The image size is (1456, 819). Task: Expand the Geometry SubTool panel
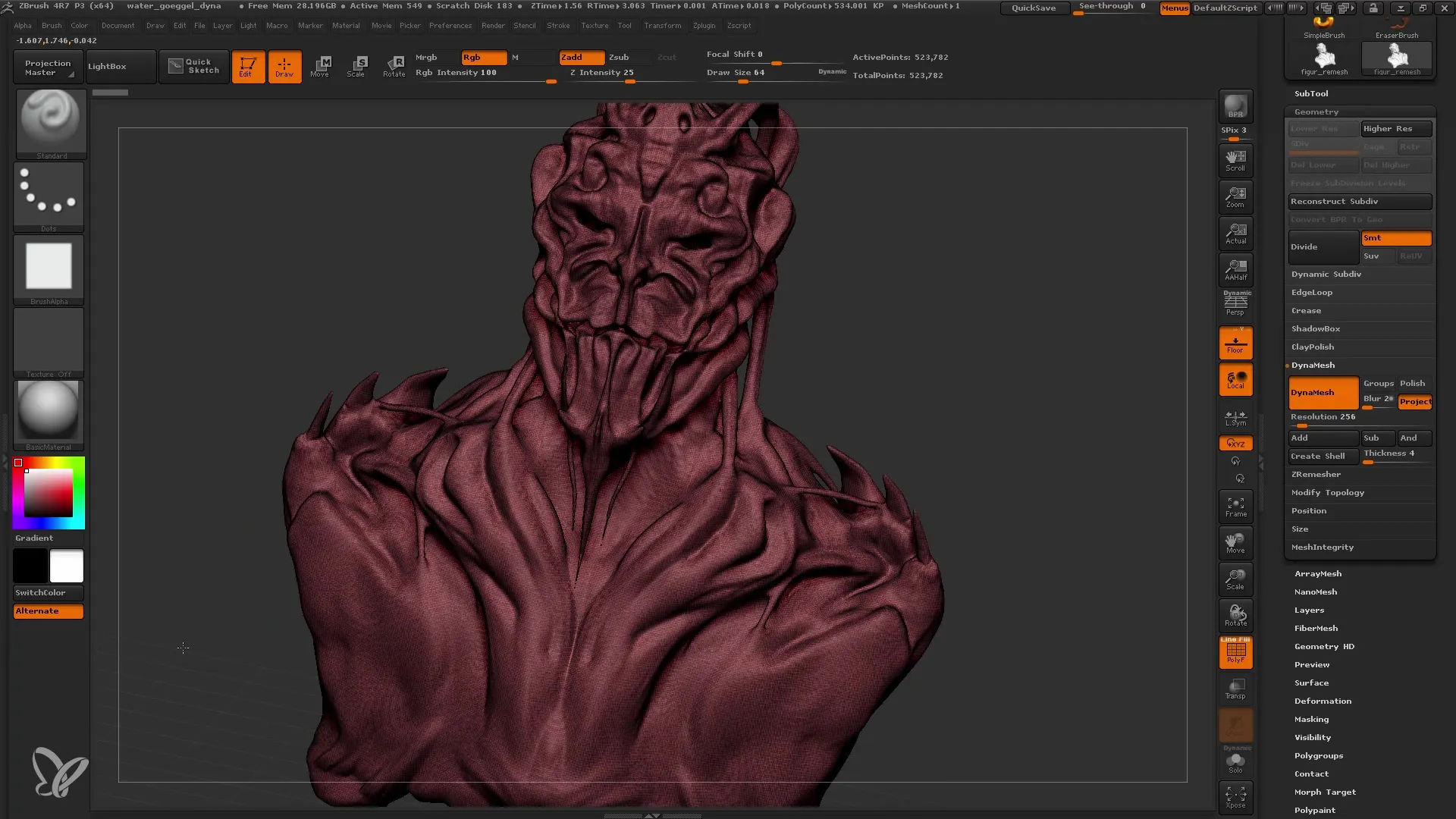1316,111
